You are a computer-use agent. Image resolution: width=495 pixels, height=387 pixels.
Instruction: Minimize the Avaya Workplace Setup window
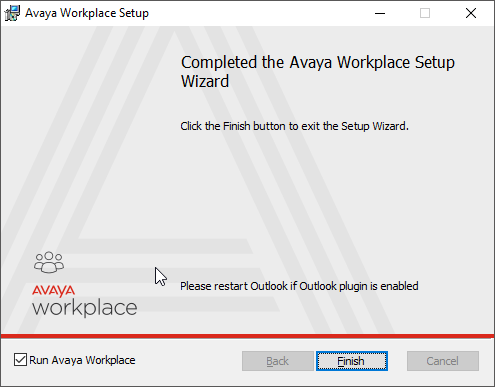point(380,13)
